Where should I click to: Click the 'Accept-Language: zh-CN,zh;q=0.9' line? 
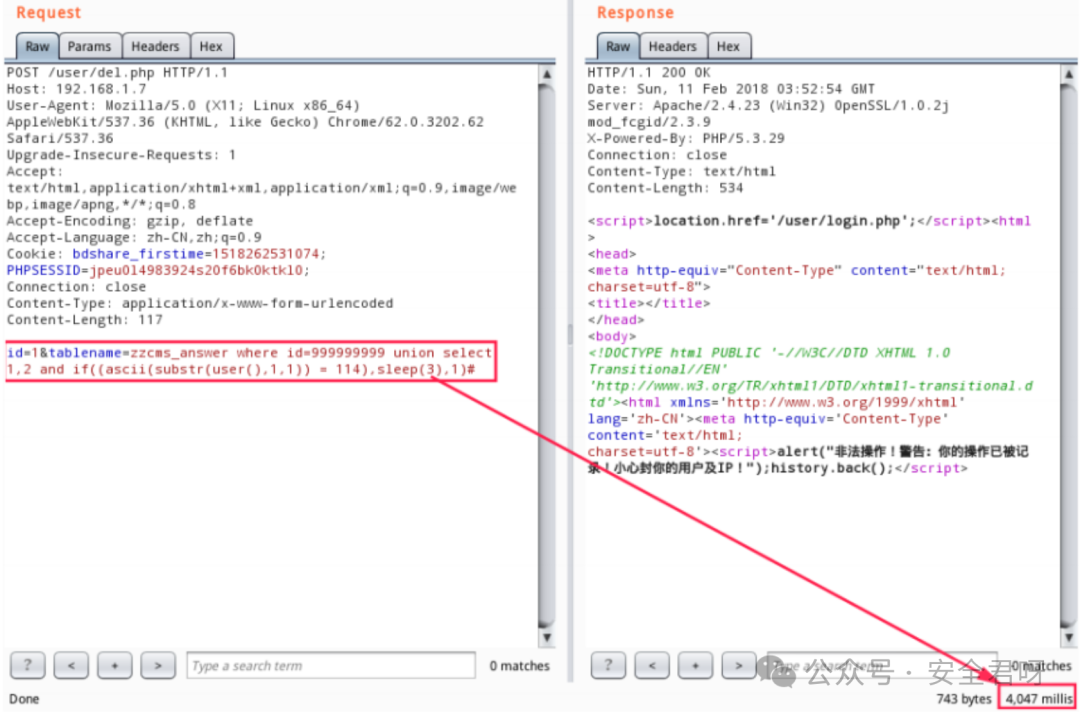pos(134,238)
